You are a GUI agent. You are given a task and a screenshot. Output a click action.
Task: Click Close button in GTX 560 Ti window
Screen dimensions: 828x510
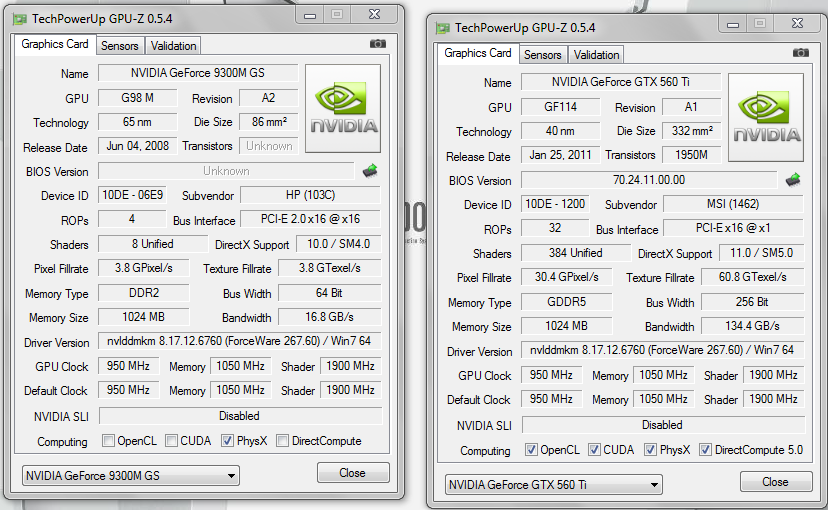[x=776, y=481]
